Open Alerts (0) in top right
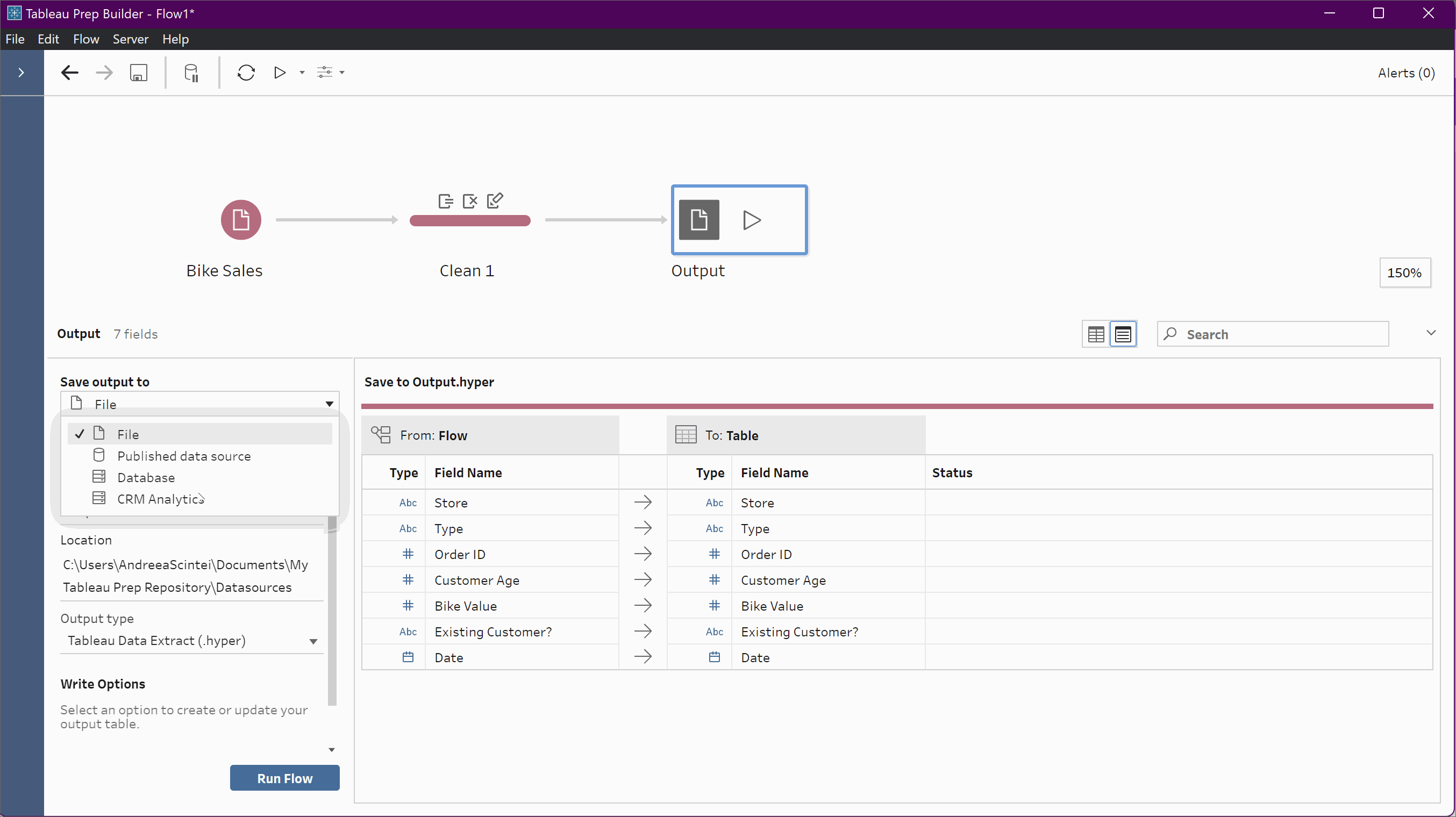1456x817 pixels. coord(1405,73)
